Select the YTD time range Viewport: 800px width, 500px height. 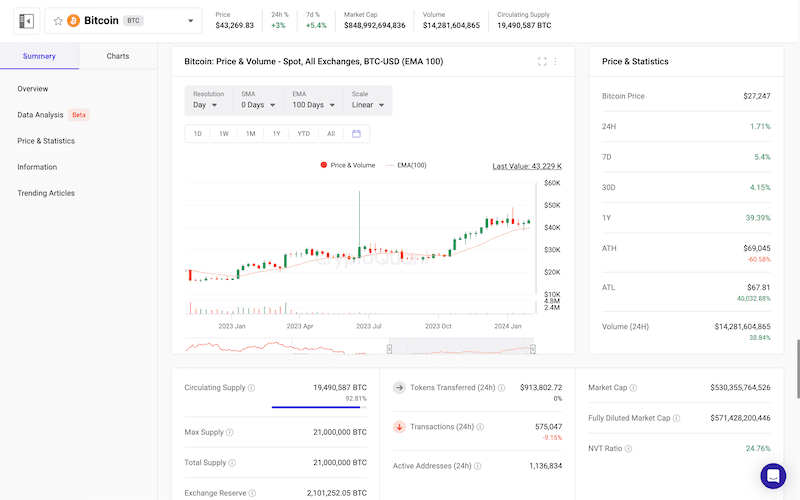click(x=304, y=134)
